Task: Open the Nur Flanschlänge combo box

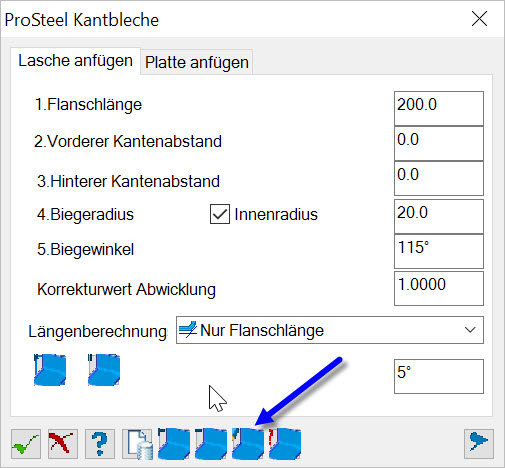Action: tap(330, 330)
